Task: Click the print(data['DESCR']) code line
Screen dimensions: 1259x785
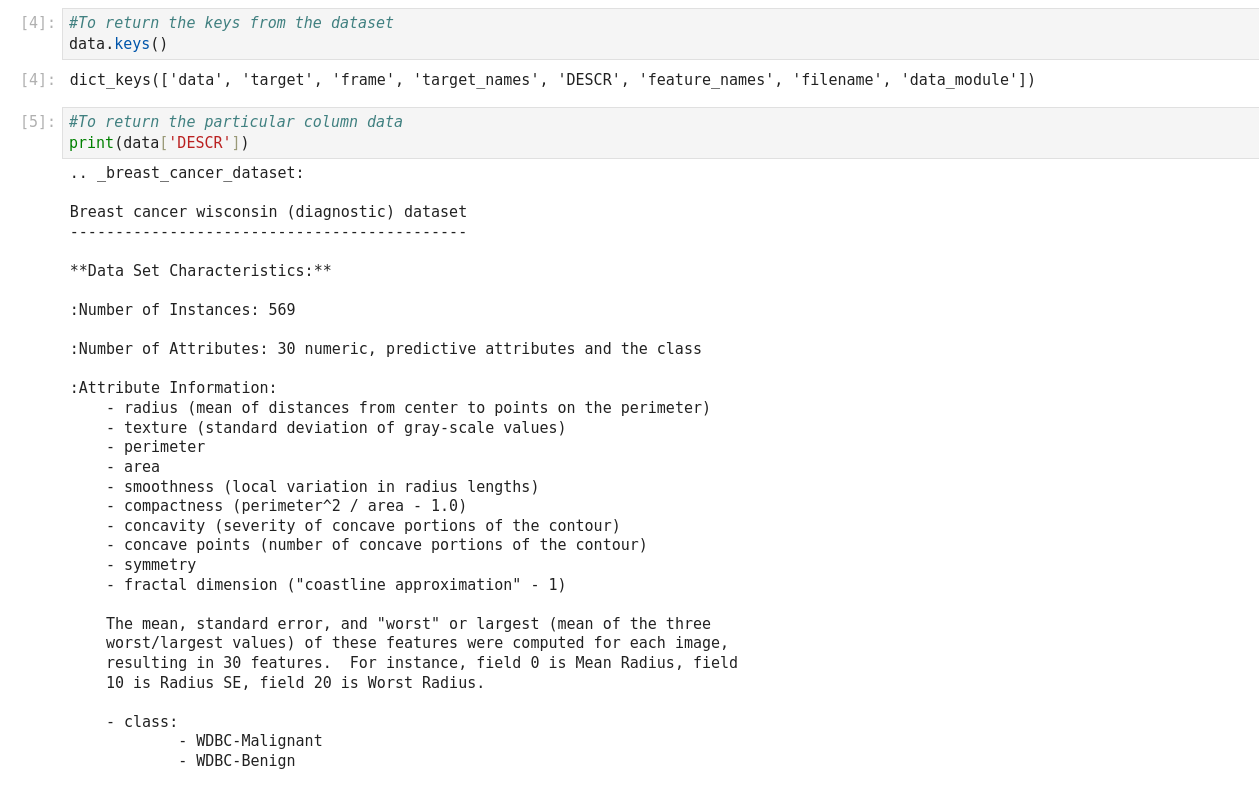Action: [x=158, y=143]
